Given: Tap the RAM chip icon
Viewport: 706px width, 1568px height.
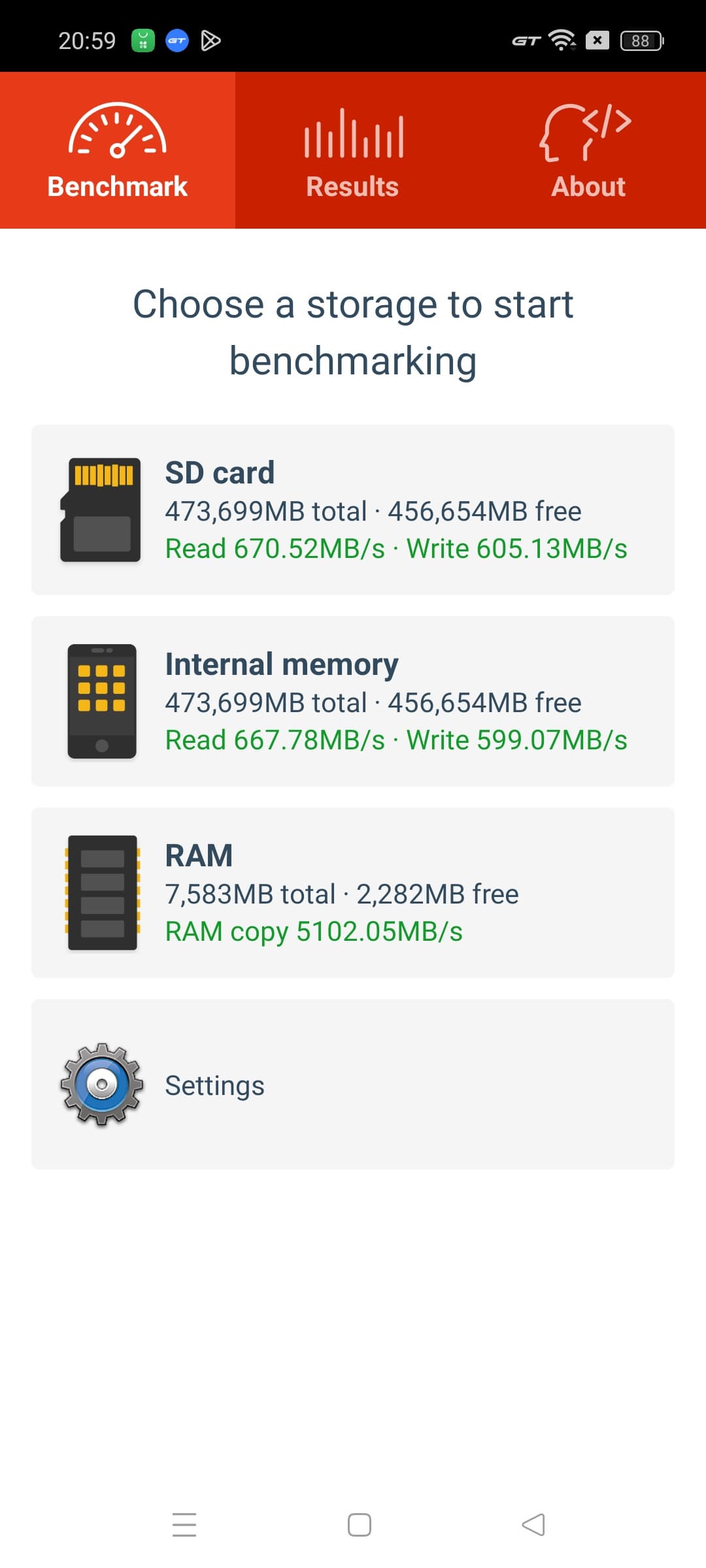Looking at the screenshot, I should tap(102, 892).
